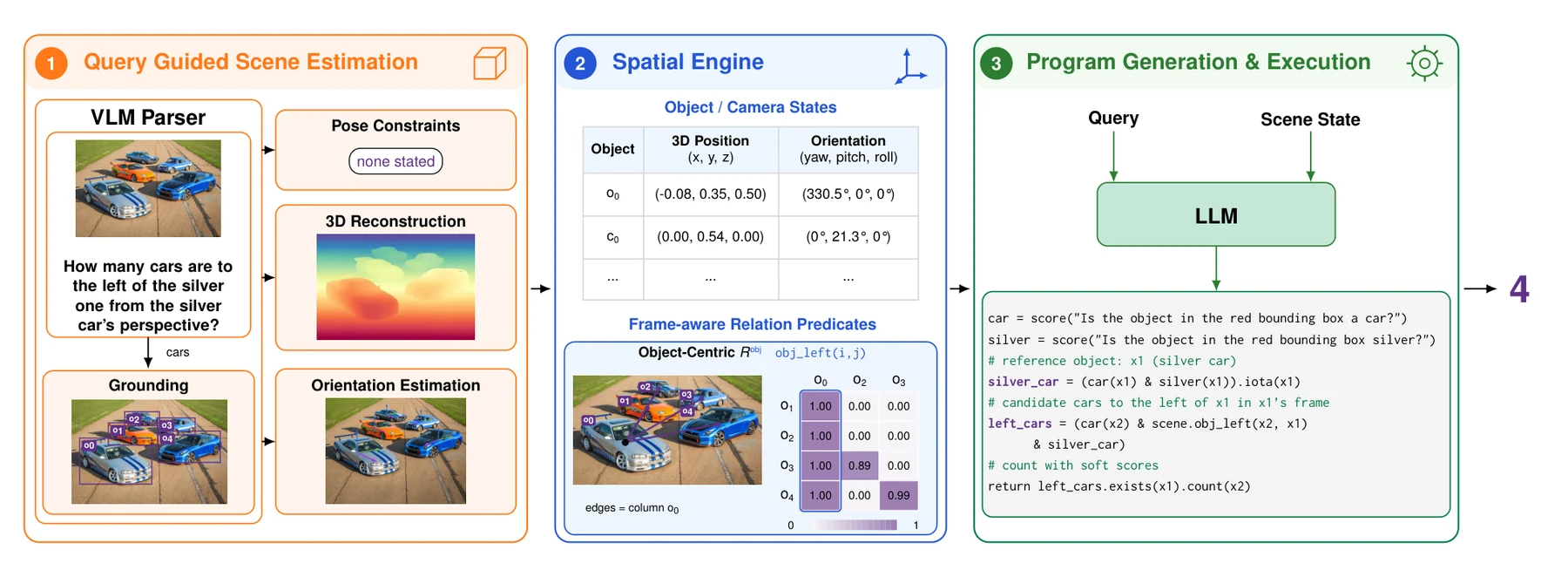Click the gear icon in Program Generation header

(1424, 63)
